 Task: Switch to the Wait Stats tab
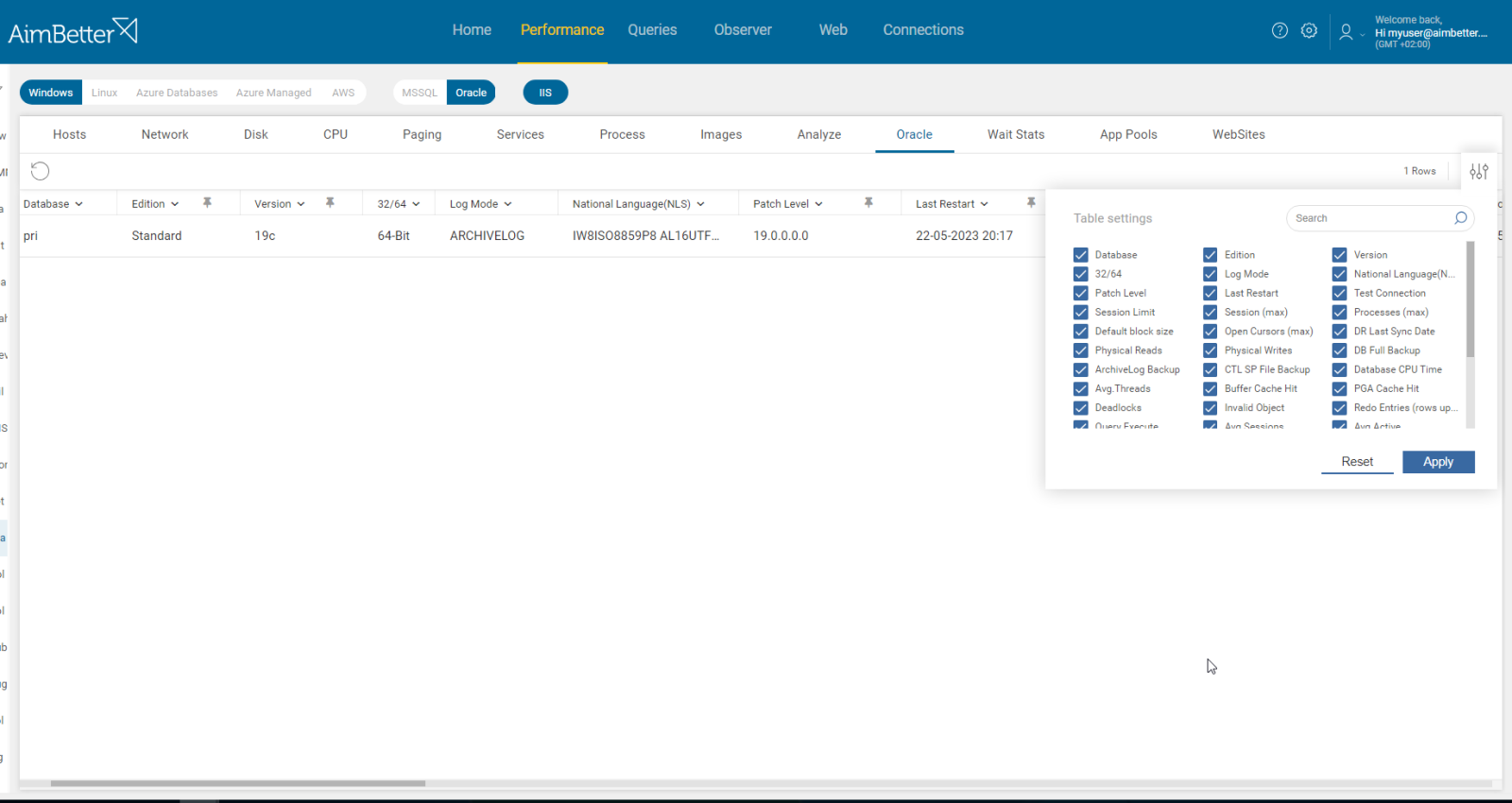(x=1016, y=134)
